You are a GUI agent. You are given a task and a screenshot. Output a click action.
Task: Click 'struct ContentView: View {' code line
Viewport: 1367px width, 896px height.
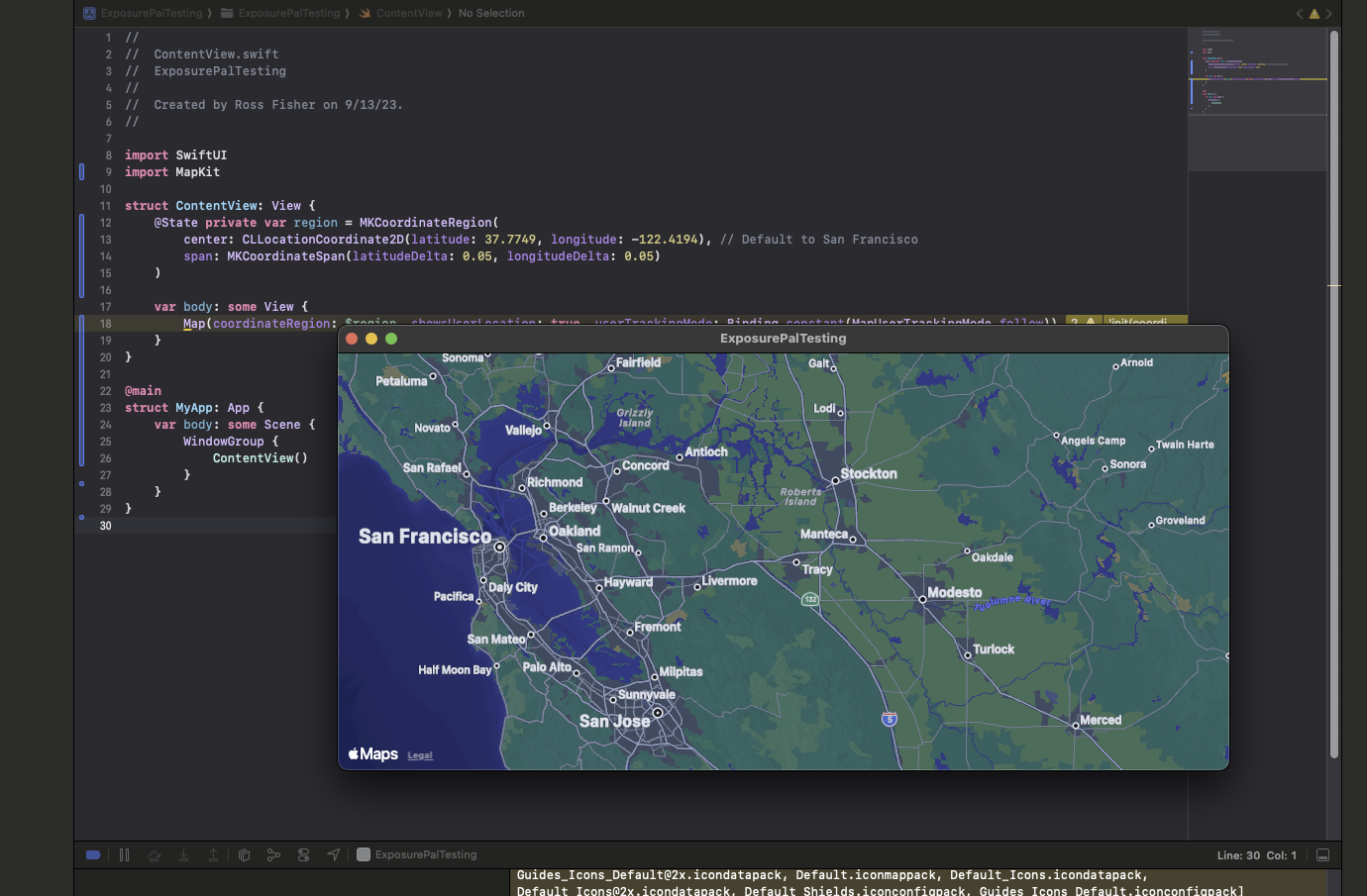(x=220, y=206)
